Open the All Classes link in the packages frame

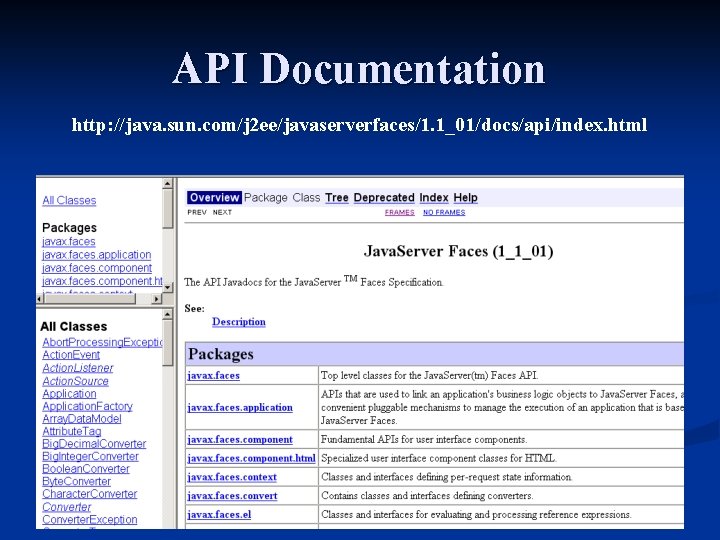(x=69, y=201)
